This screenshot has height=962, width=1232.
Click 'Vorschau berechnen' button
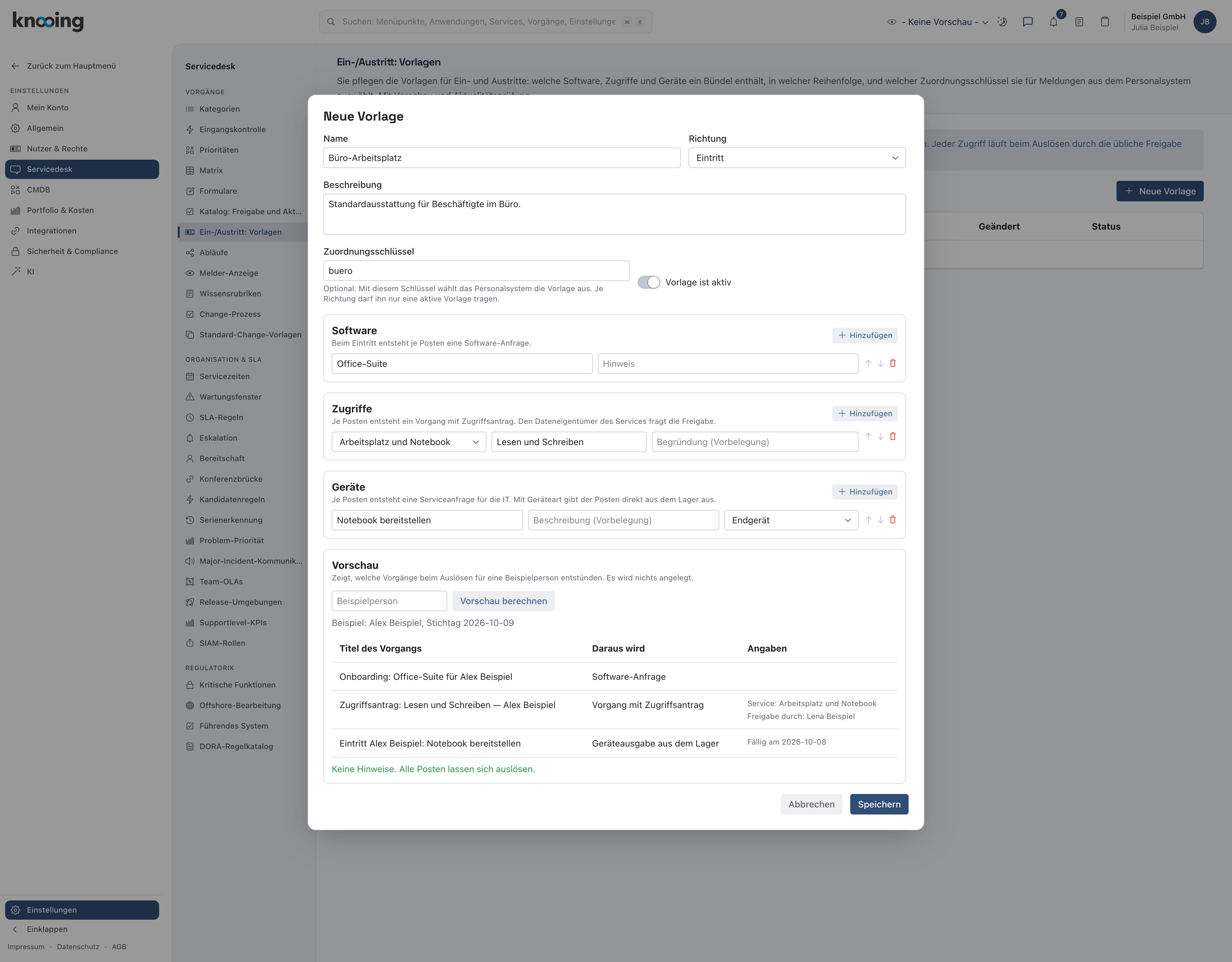click(x=503, y=601)
